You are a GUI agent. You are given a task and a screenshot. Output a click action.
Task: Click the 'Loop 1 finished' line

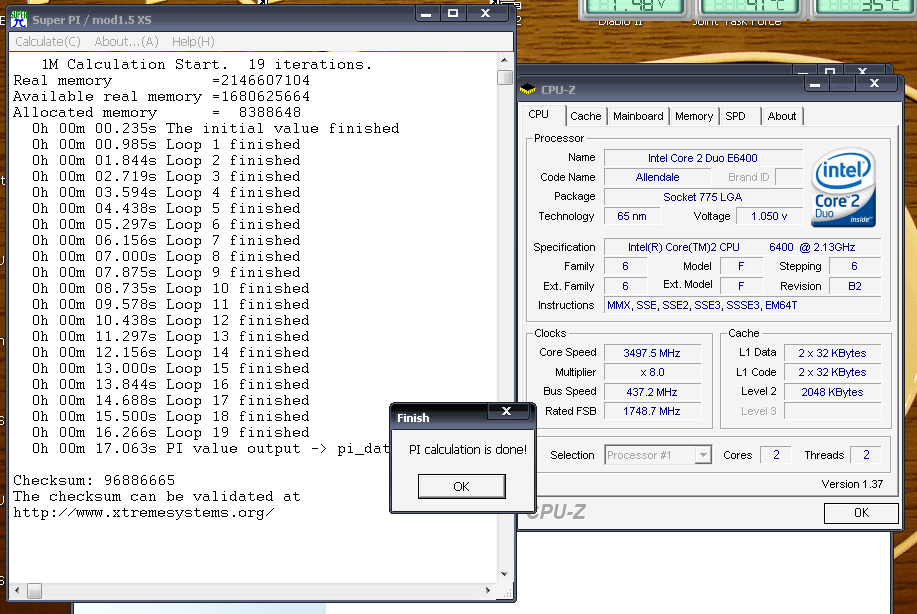[x=166, y=144]
